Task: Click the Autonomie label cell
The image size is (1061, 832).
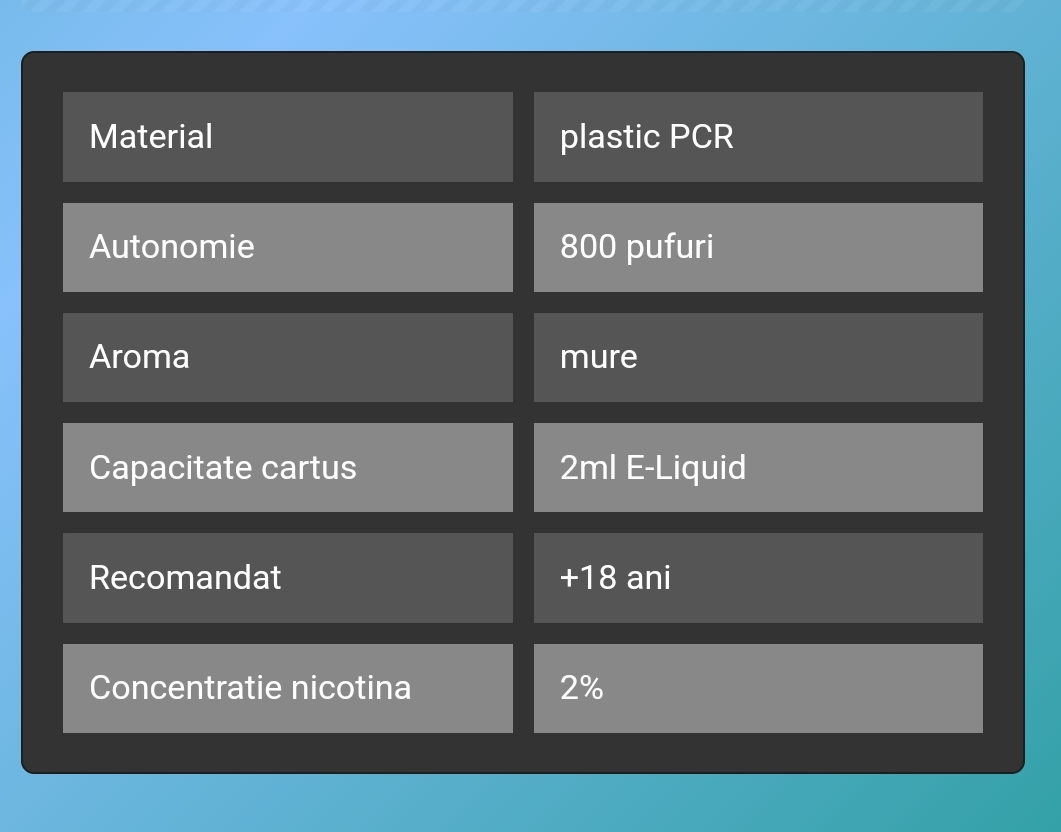Action: tap(288, 248)
